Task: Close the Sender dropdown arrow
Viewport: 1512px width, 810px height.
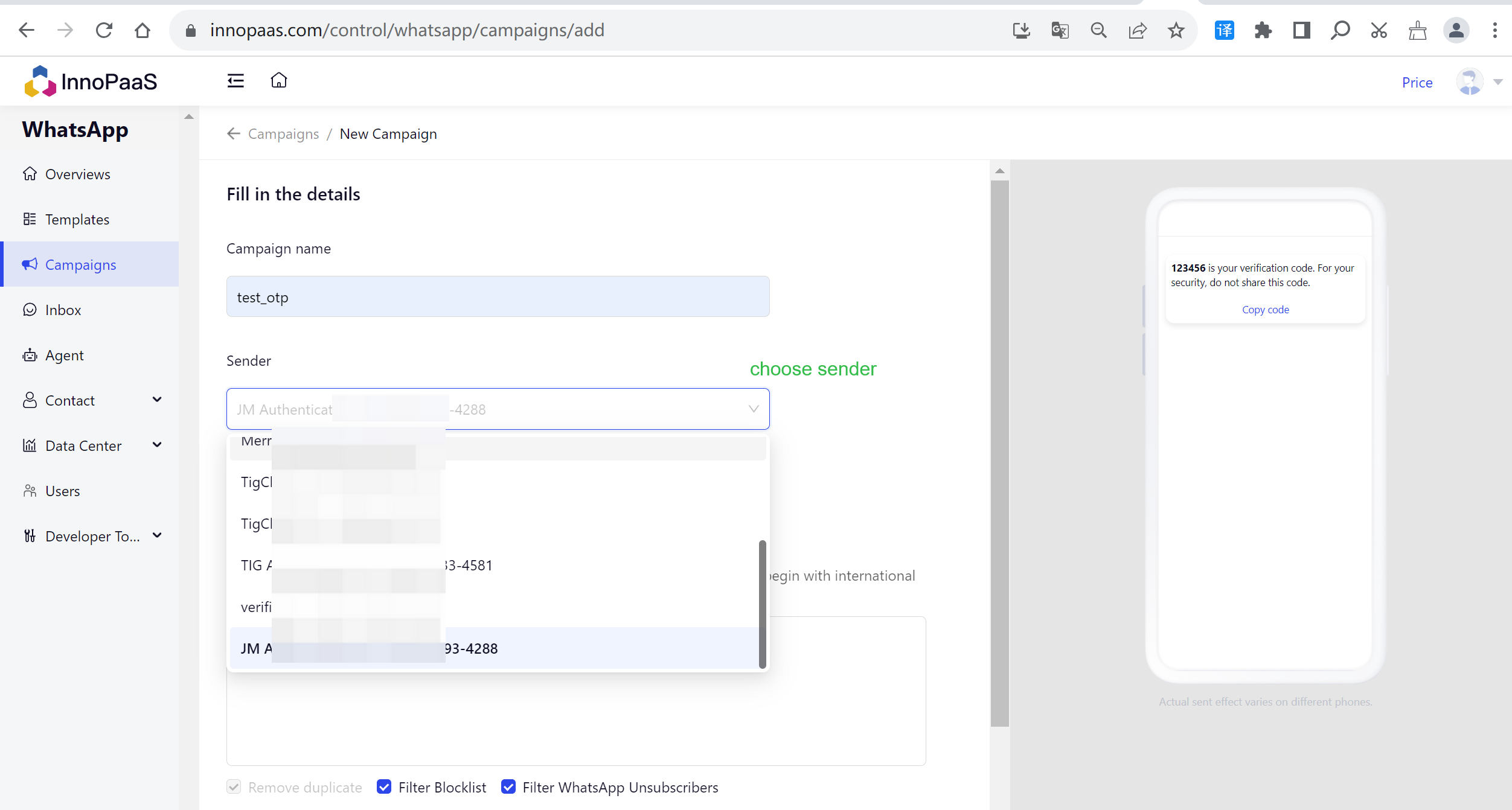Action: coord(753,409)
